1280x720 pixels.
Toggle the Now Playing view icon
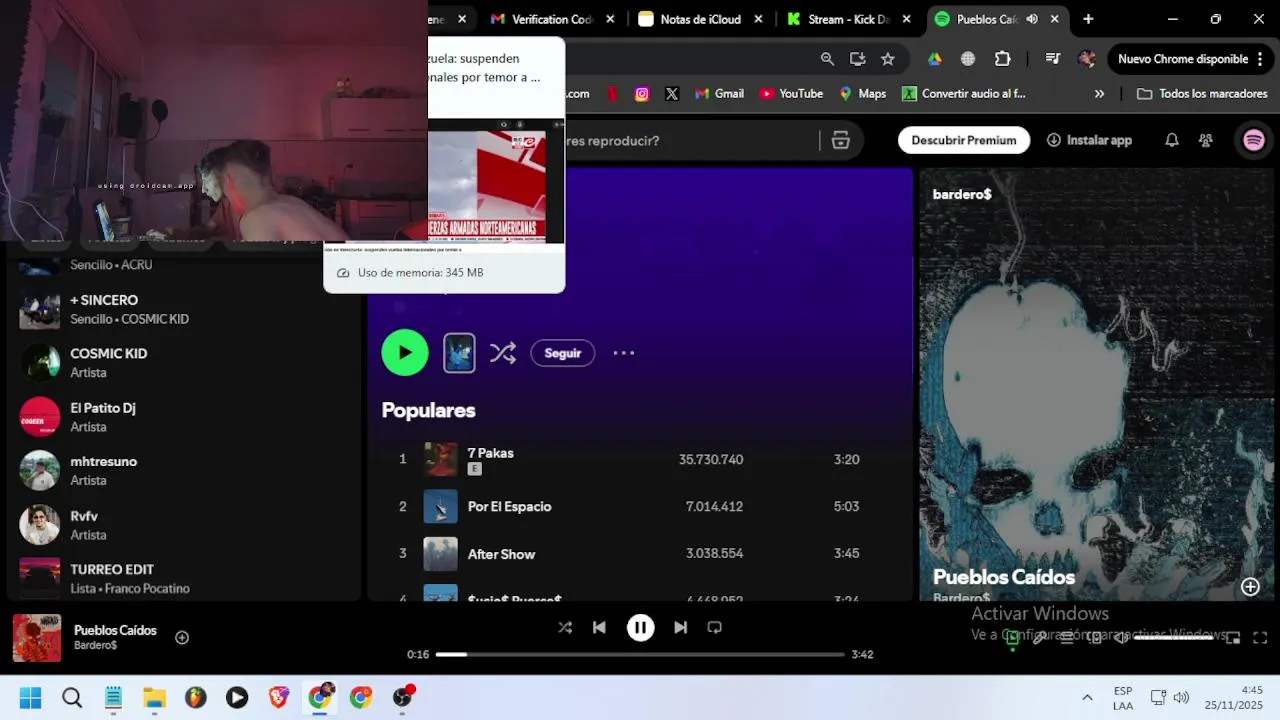pos(1012,637)
